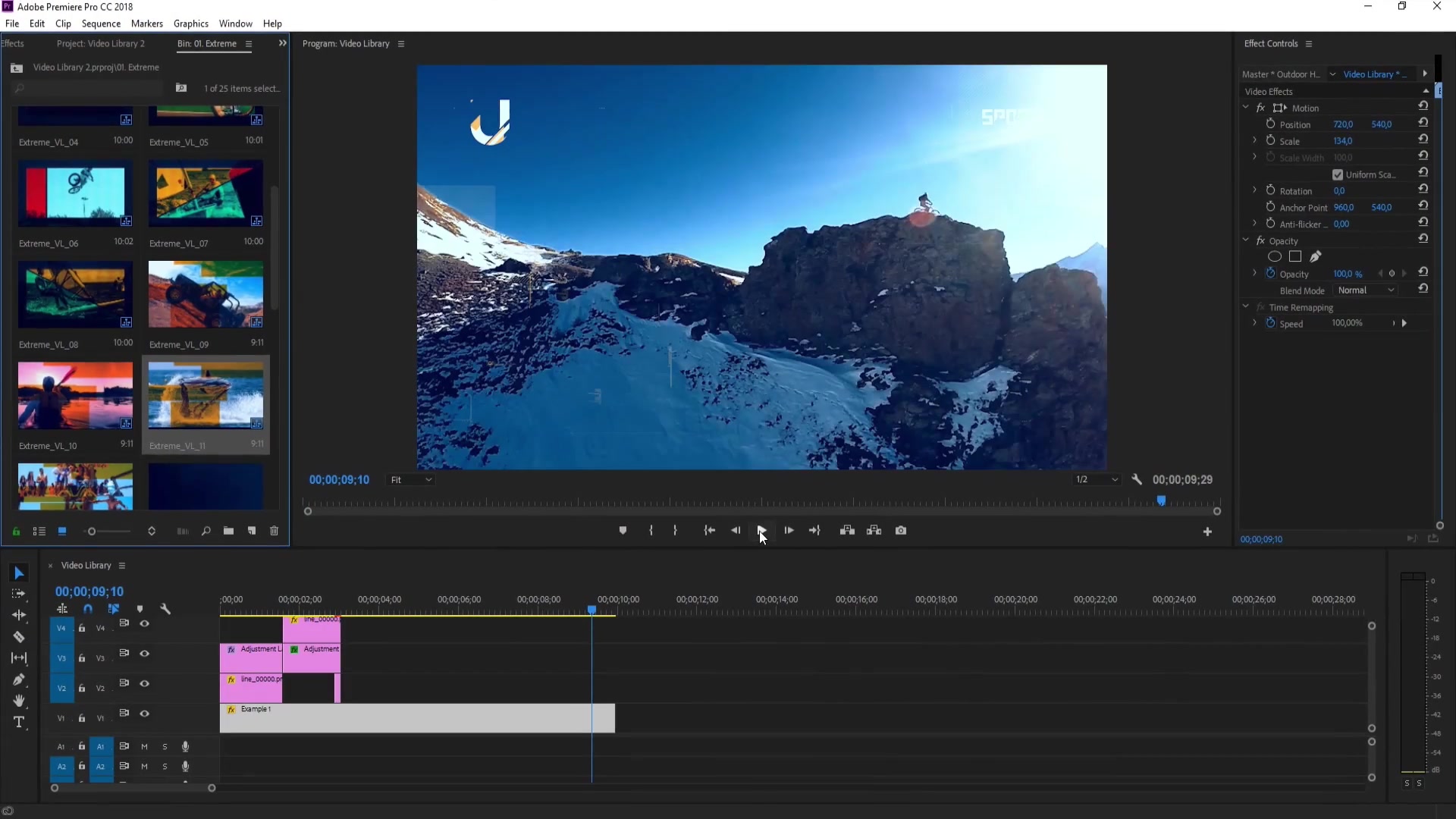The image size is (1456, 819).
Task: Click the Position X value 720,0
Action: point(1342,124)
